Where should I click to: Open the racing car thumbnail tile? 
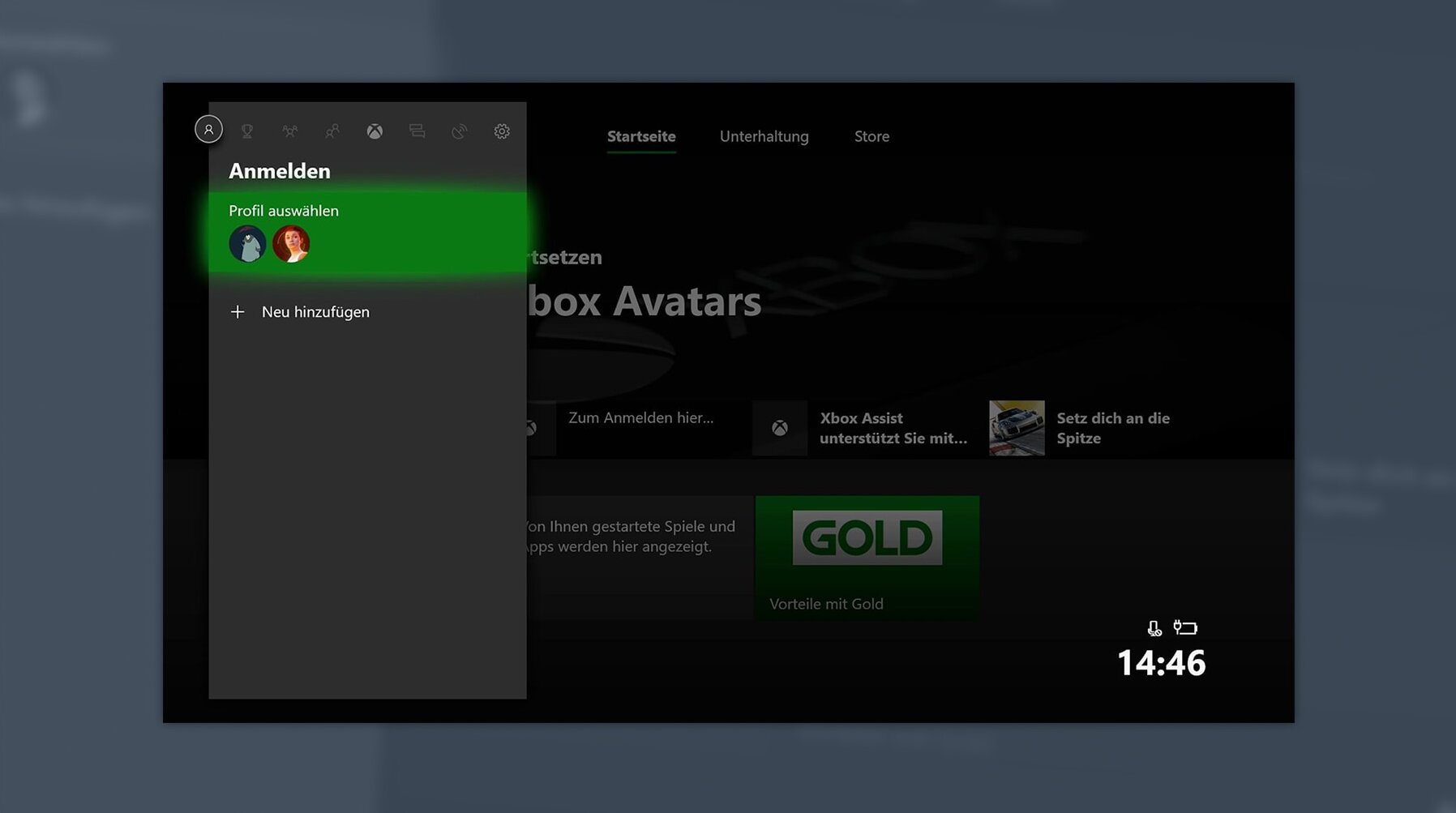(1017, 428)
